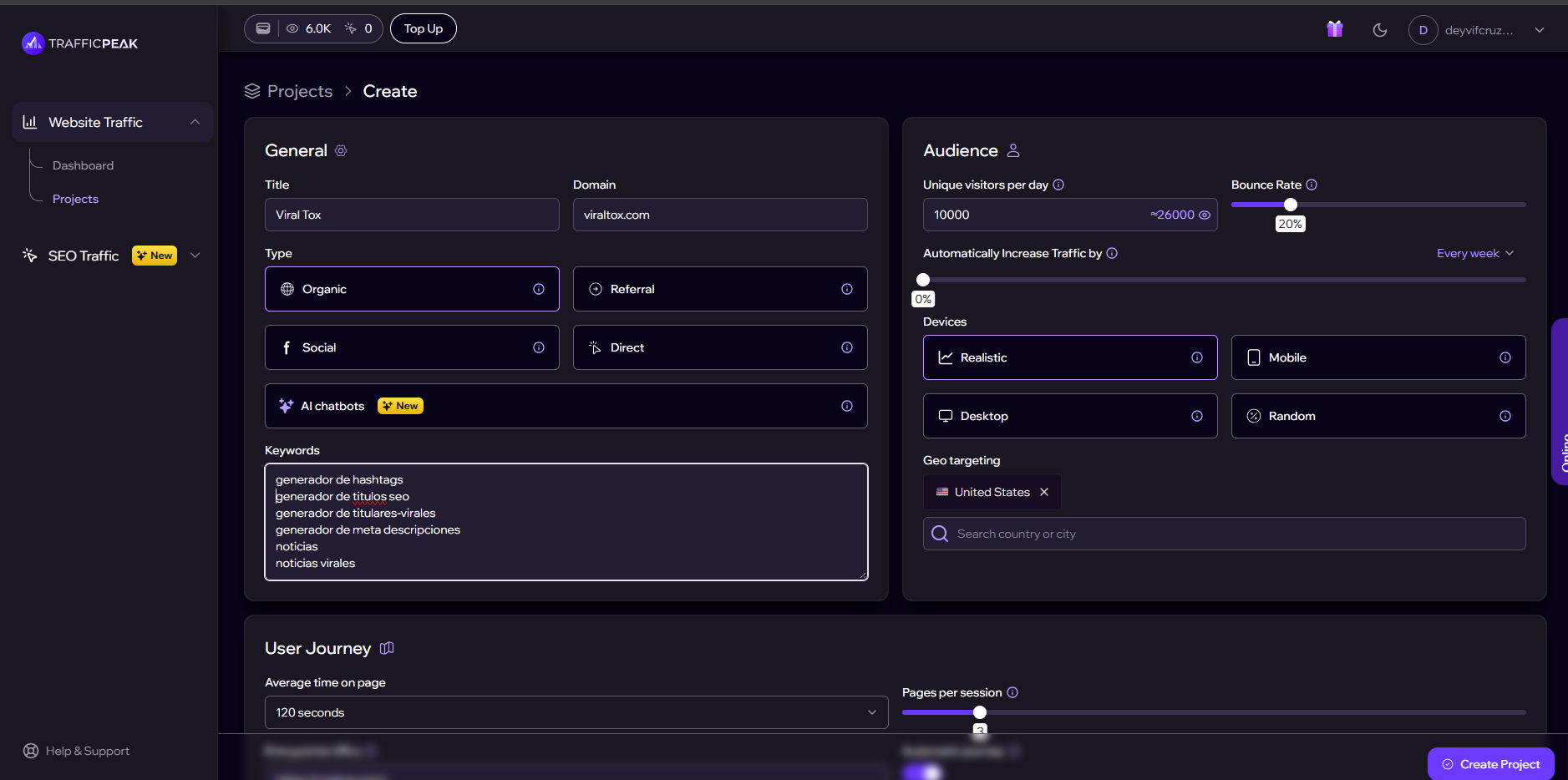This screenshot has width=1568, height=780.
Task: Go to Dashboard in sidebar
Action: pos(83,165)
